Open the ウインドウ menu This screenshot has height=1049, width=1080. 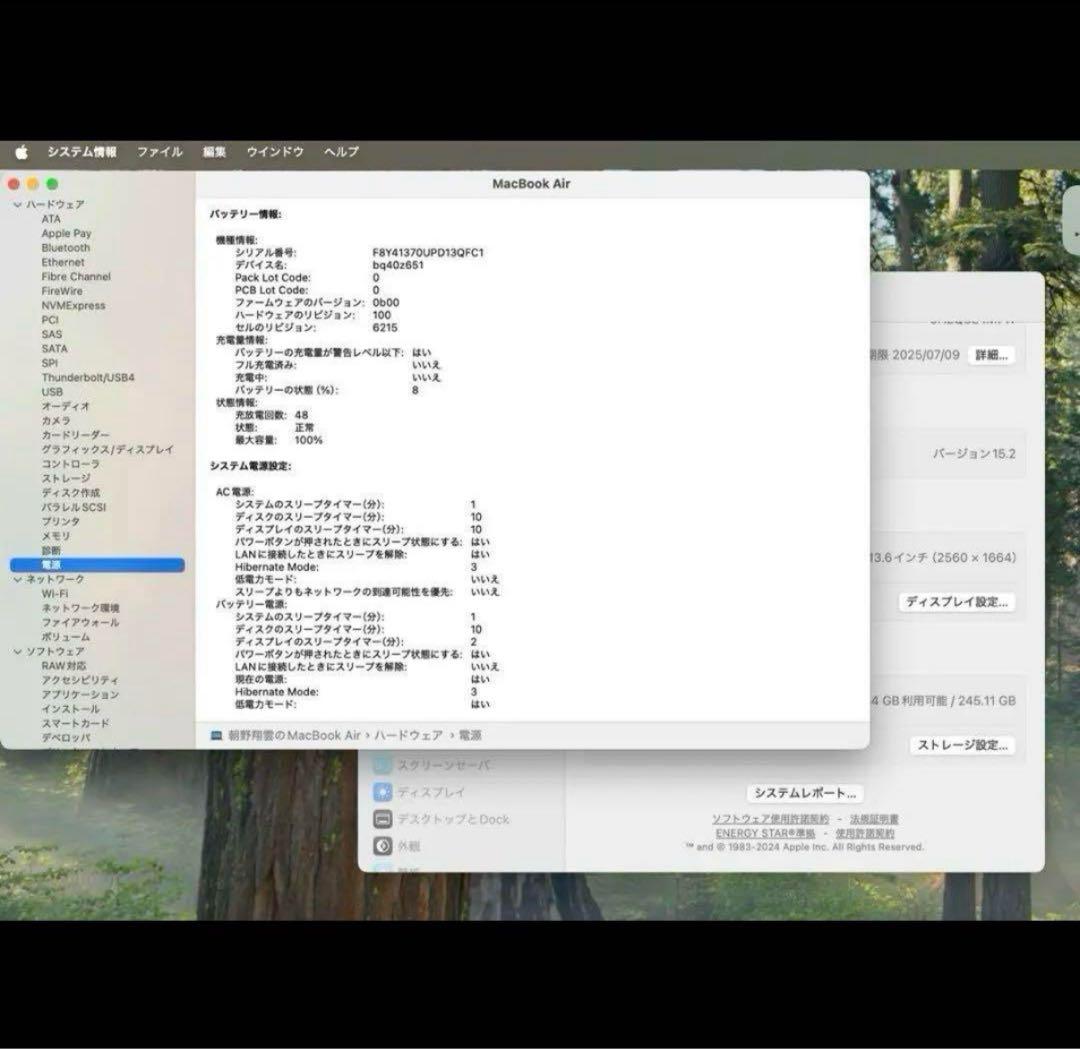point(275,152)
